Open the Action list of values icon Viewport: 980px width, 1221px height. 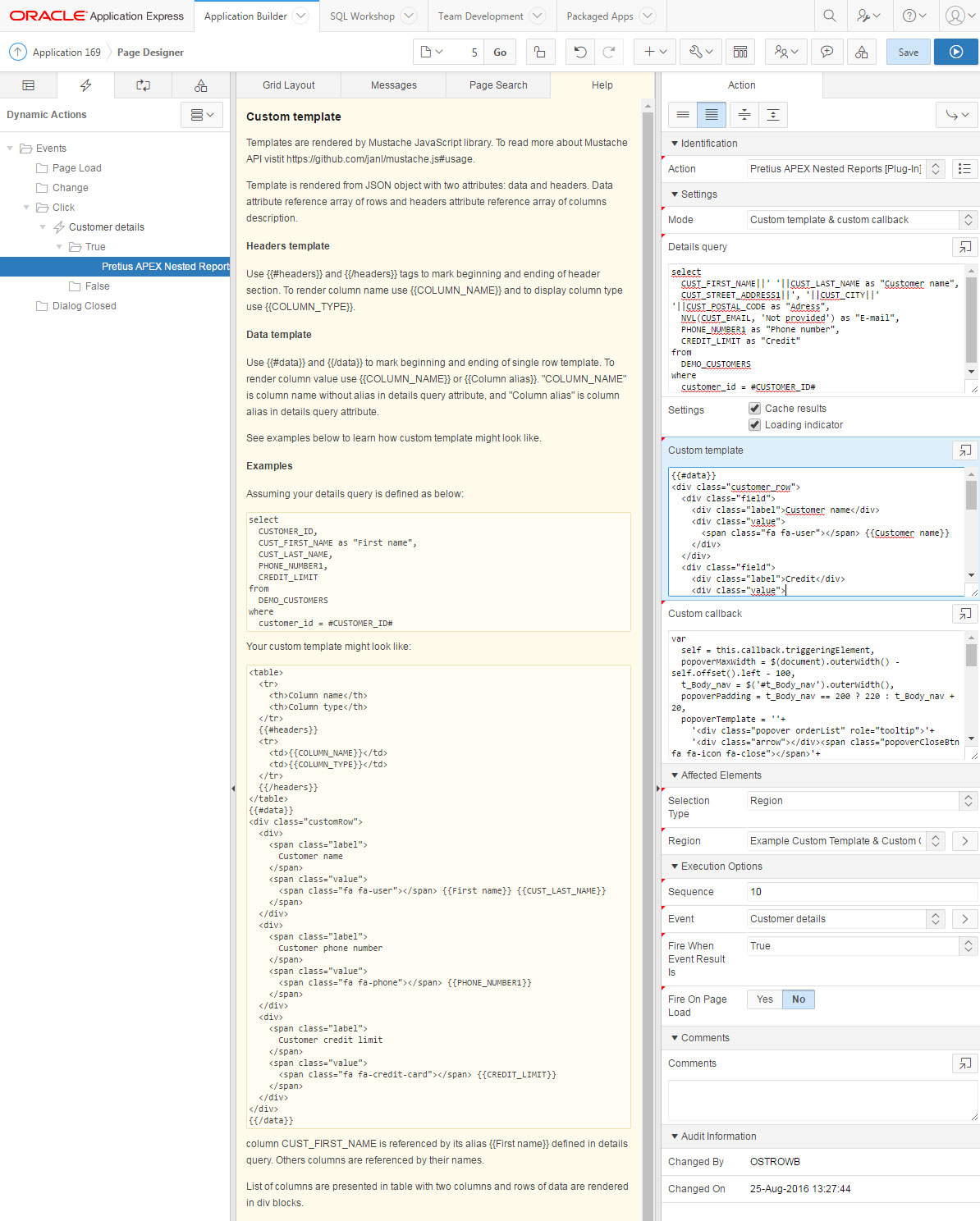click(965, 168)
